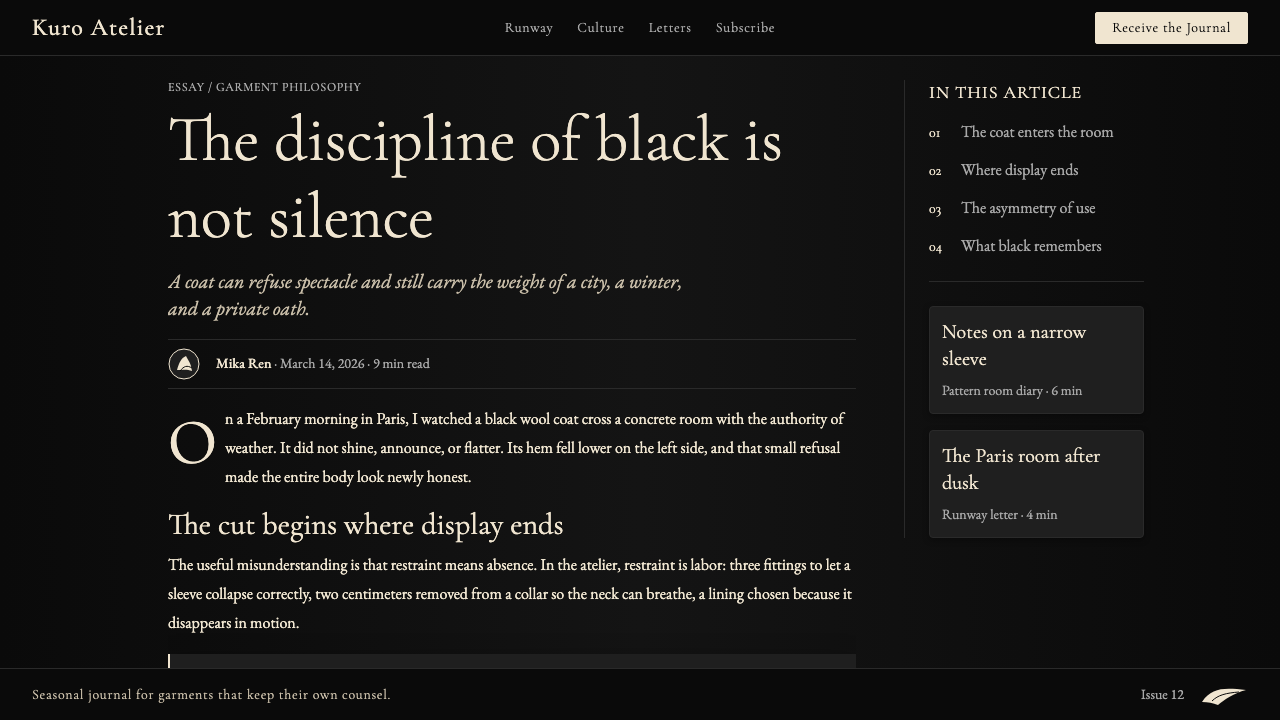The height and width of the screenshot is (720, 1280).
Task: Click the author avatar icon beside Mika Ren
Action: click(184, 364)
